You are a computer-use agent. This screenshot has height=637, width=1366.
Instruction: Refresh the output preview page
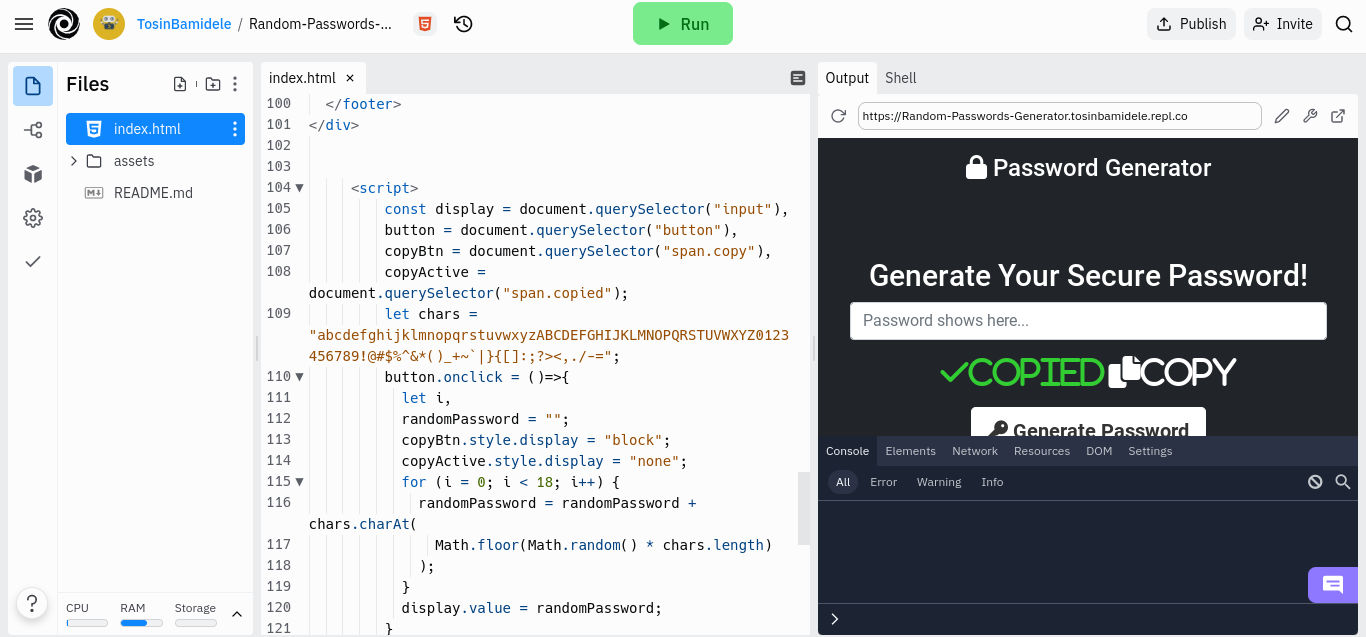click(x=838, y=116)
